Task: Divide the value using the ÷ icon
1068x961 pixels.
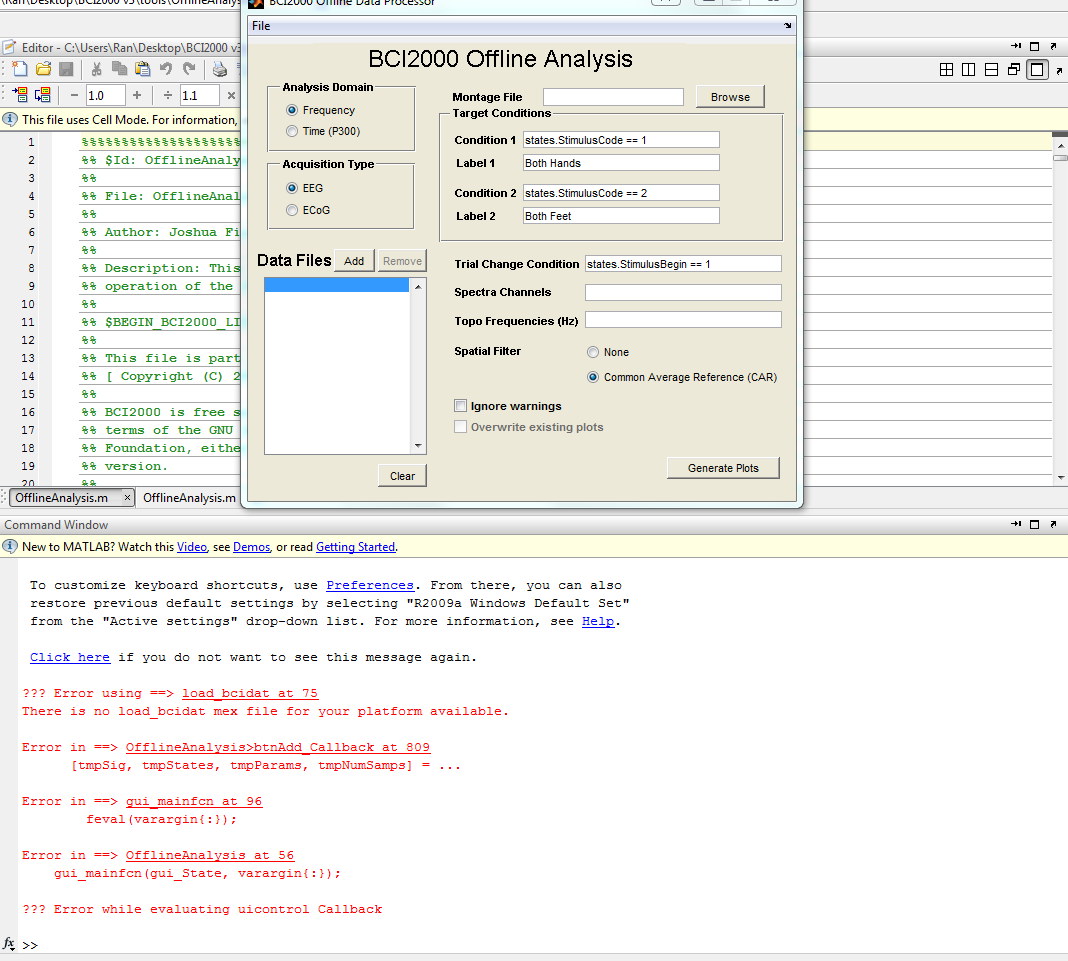Action: [x=168, y=95]
